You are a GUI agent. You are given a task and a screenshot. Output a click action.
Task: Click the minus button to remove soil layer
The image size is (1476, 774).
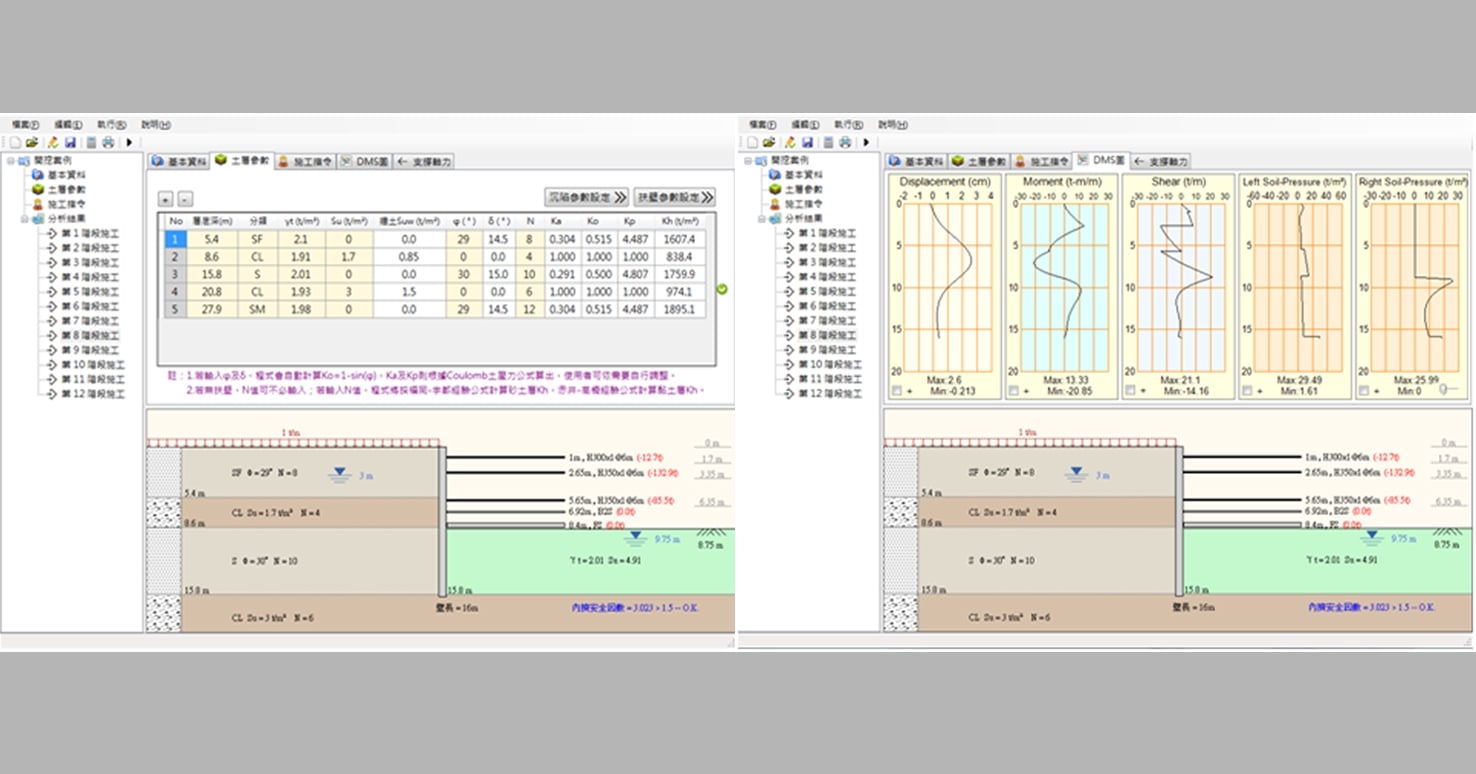[x=184, y=199]
